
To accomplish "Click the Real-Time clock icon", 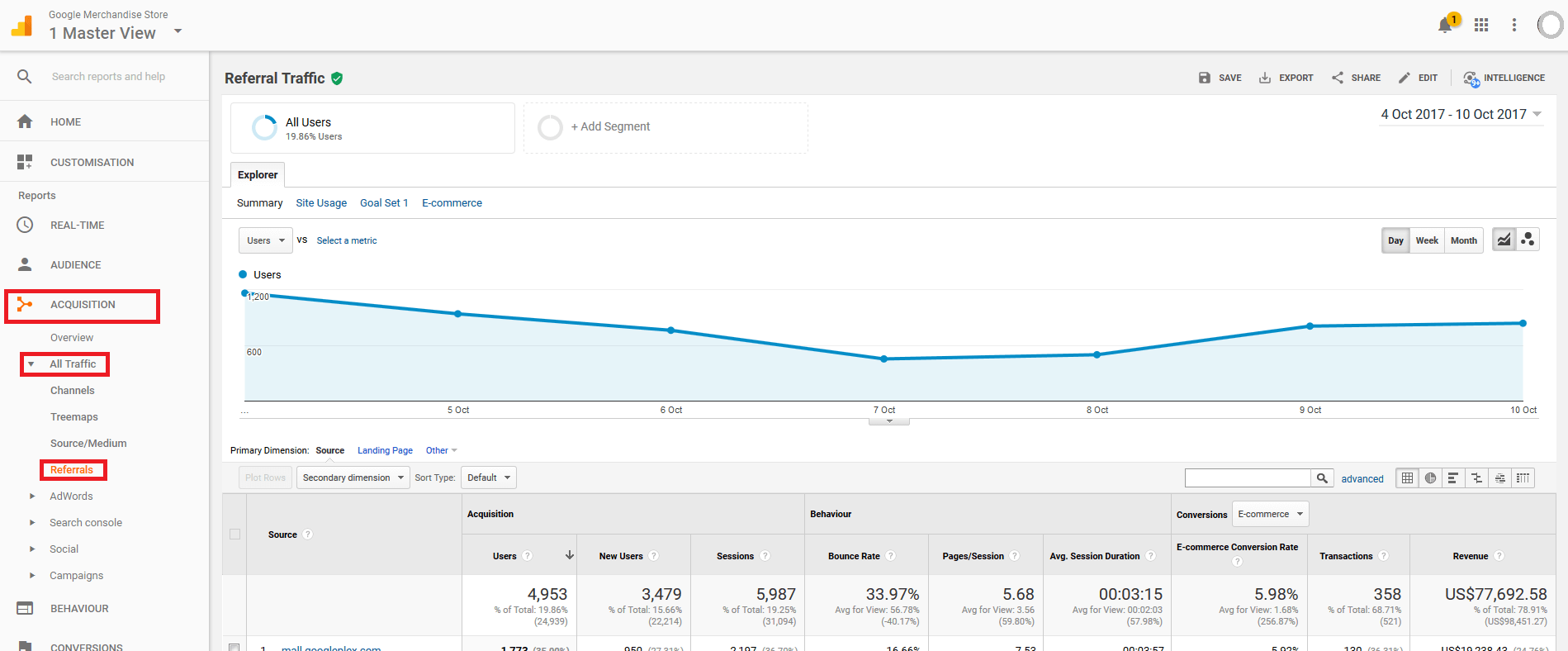I will coord(25,225).
